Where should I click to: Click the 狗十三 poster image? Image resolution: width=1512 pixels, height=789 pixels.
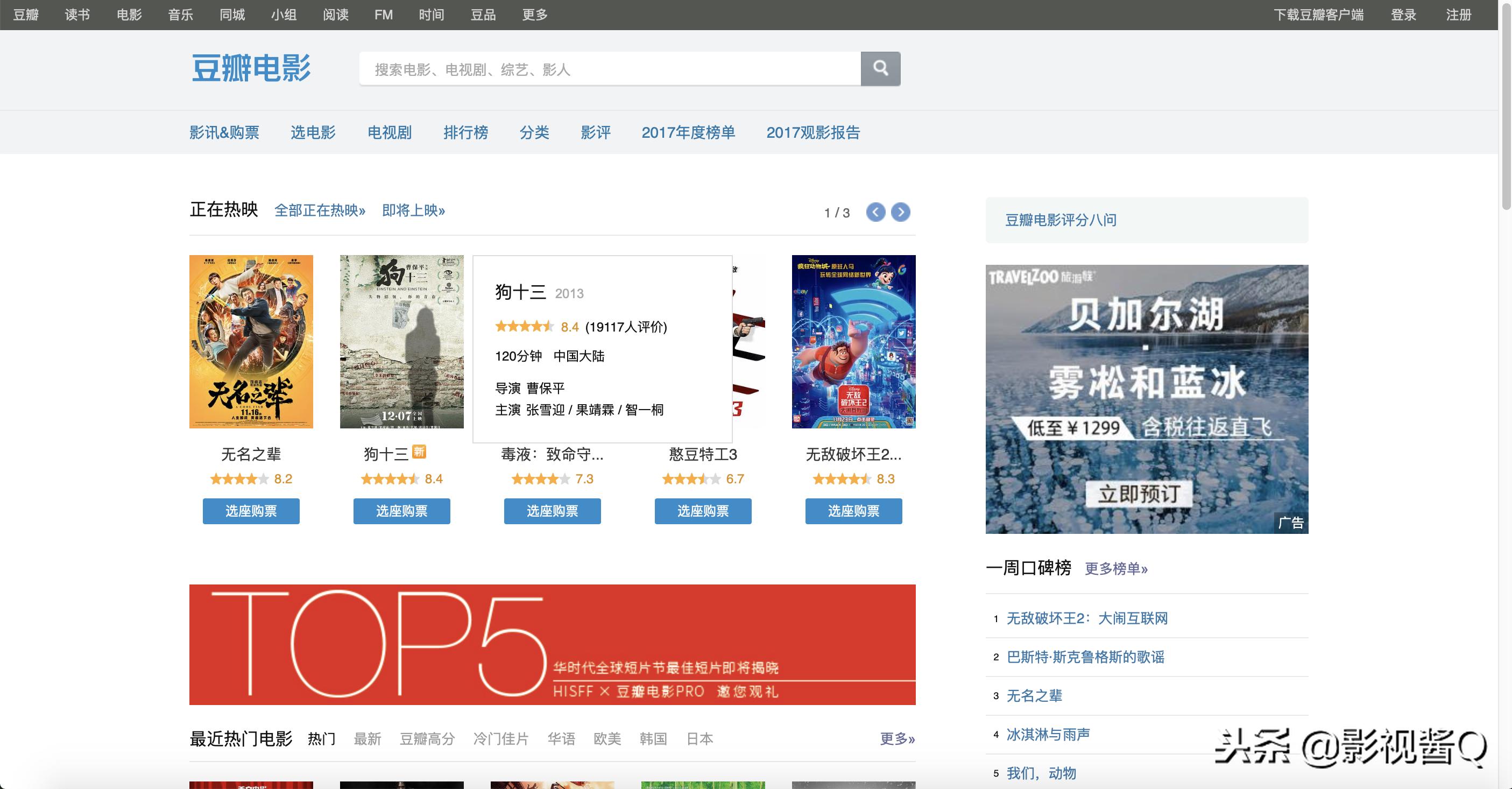click(401, 341)
